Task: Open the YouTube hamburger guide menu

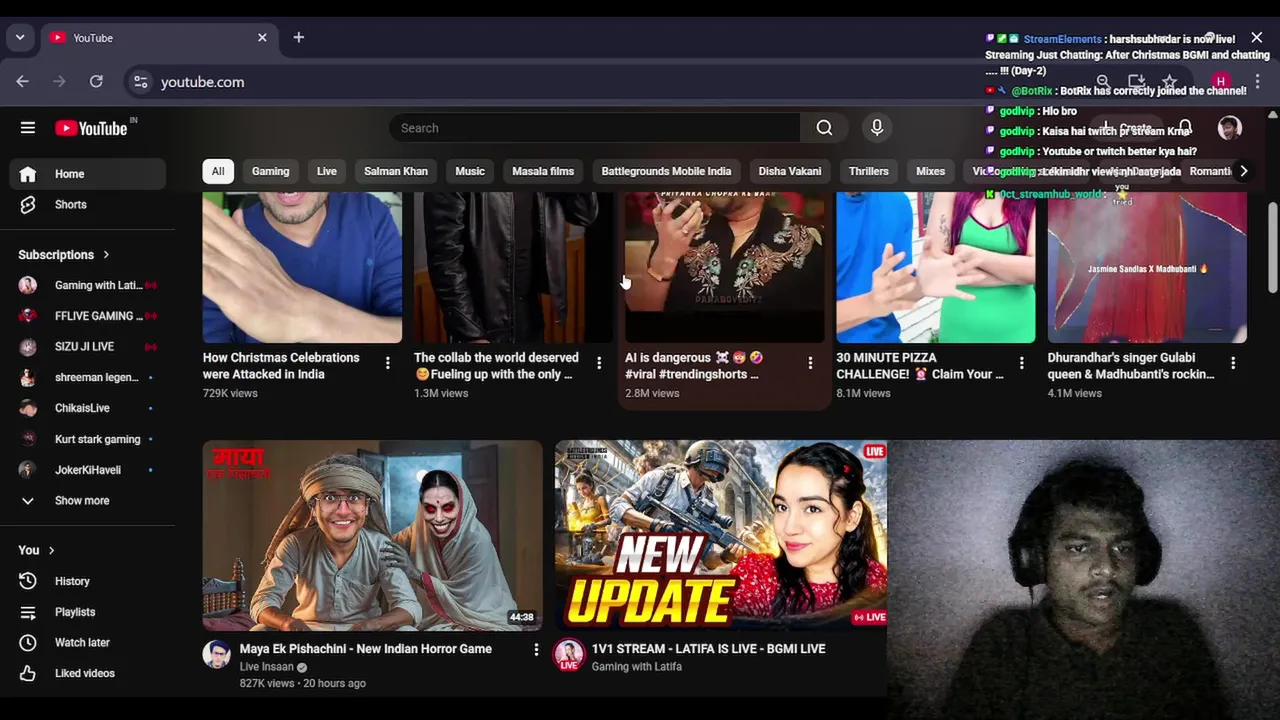Action: [x=28, y=128]
